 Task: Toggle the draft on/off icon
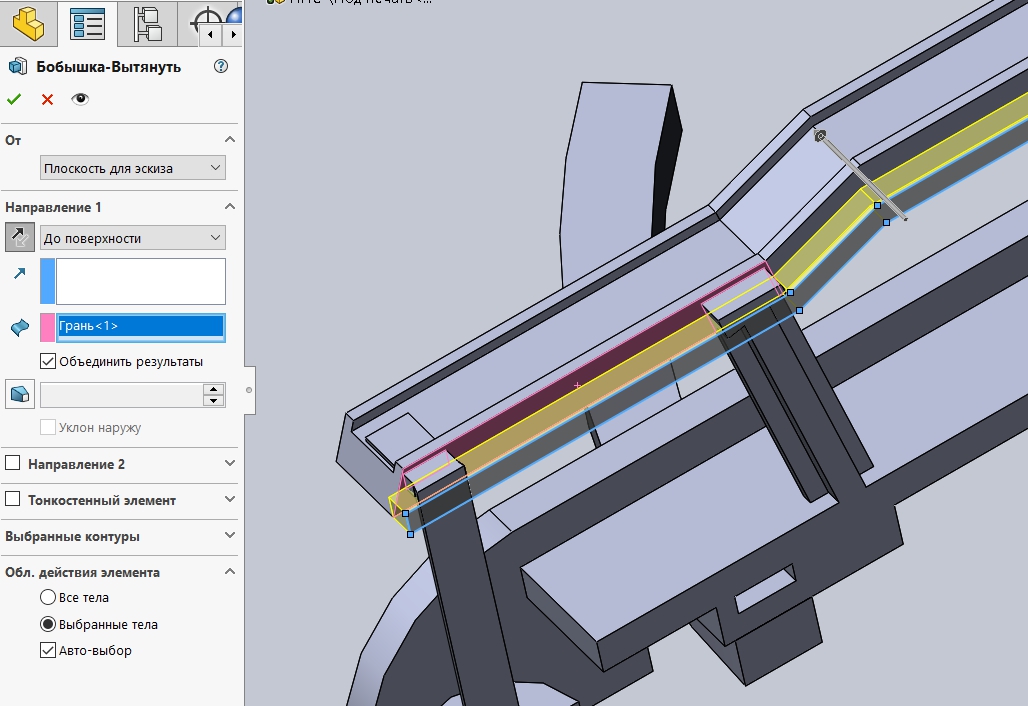pos(19,394)
